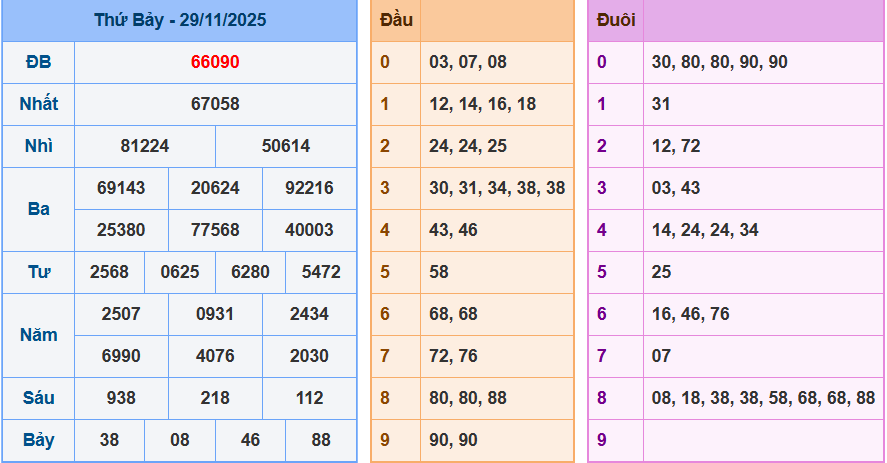The image size is (887, 463).
Task: Select sixth prize number 938
Action: [121, 398]
